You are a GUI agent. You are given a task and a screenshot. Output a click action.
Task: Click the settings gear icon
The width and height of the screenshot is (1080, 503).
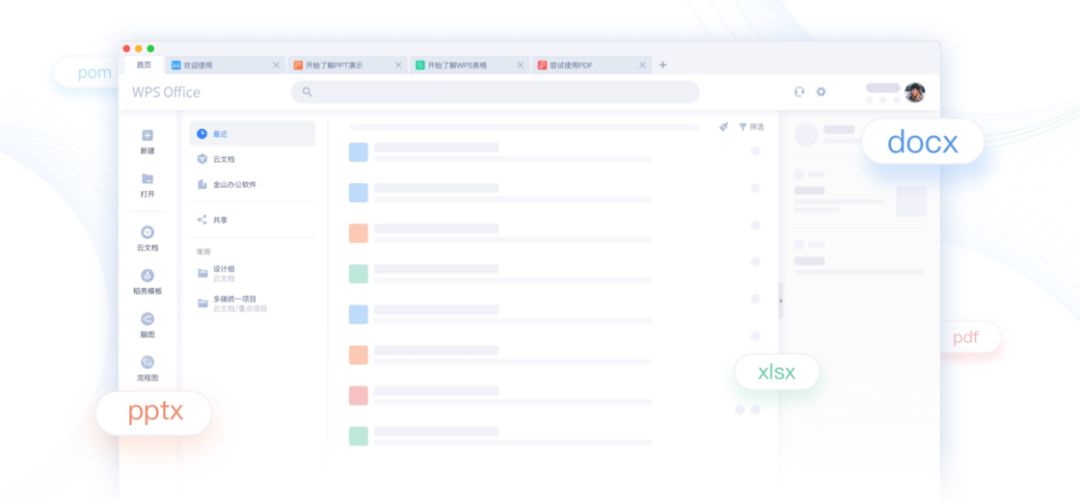pyautogui.click(x=821, y=92)
